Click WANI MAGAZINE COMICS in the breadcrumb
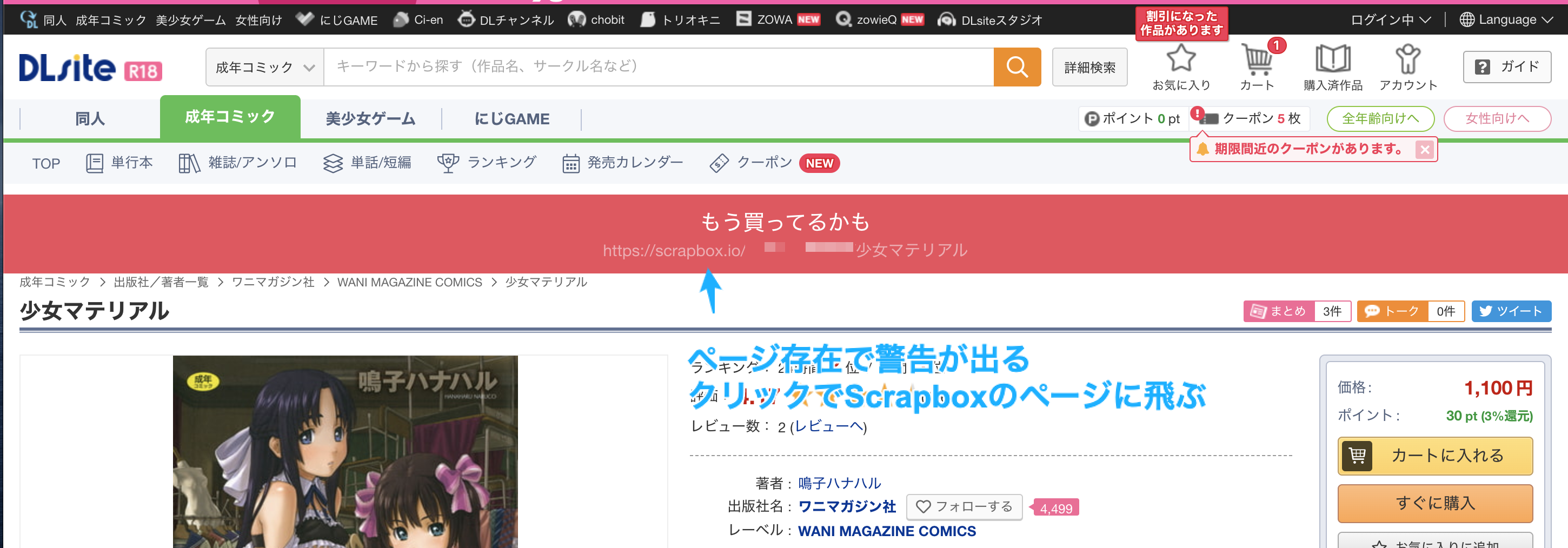1568x548 pixels. pyautogui.click(x=410, y=282)
